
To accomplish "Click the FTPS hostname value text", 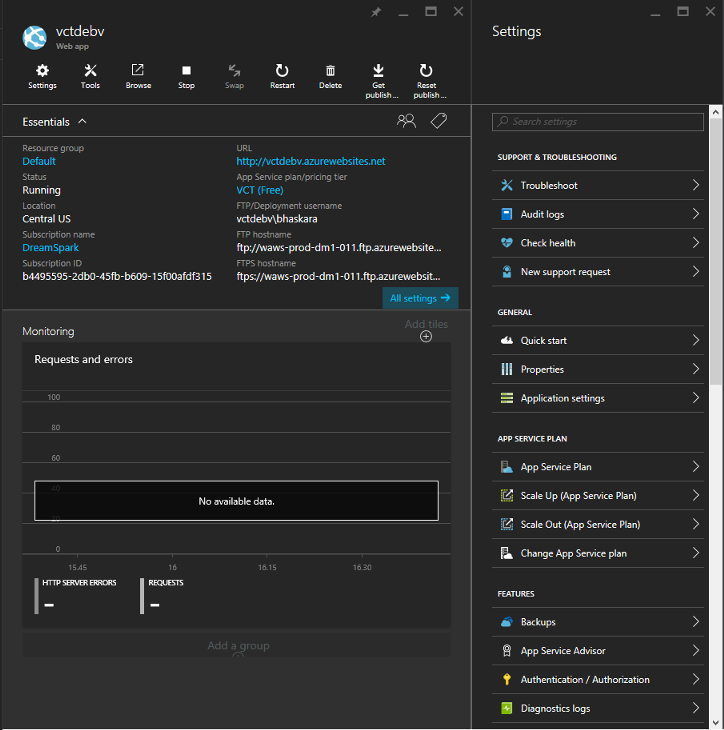I will tap(338, 277).
